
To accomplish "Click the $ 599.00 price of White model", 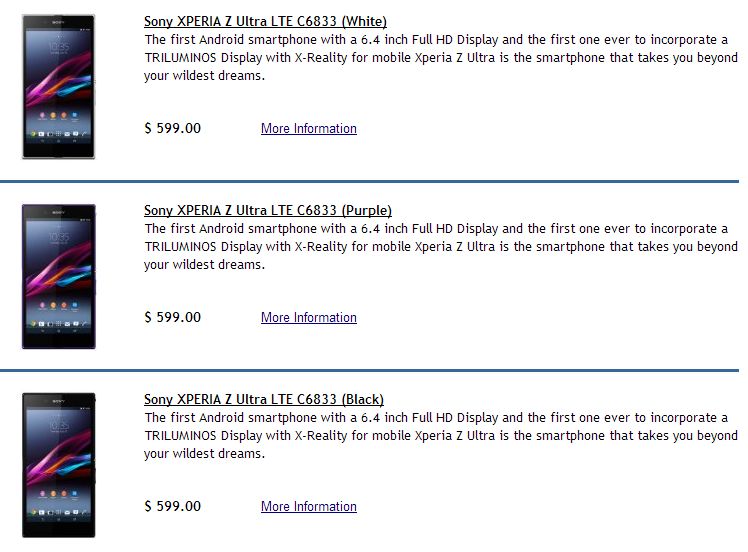I will [x=172, y=128].
